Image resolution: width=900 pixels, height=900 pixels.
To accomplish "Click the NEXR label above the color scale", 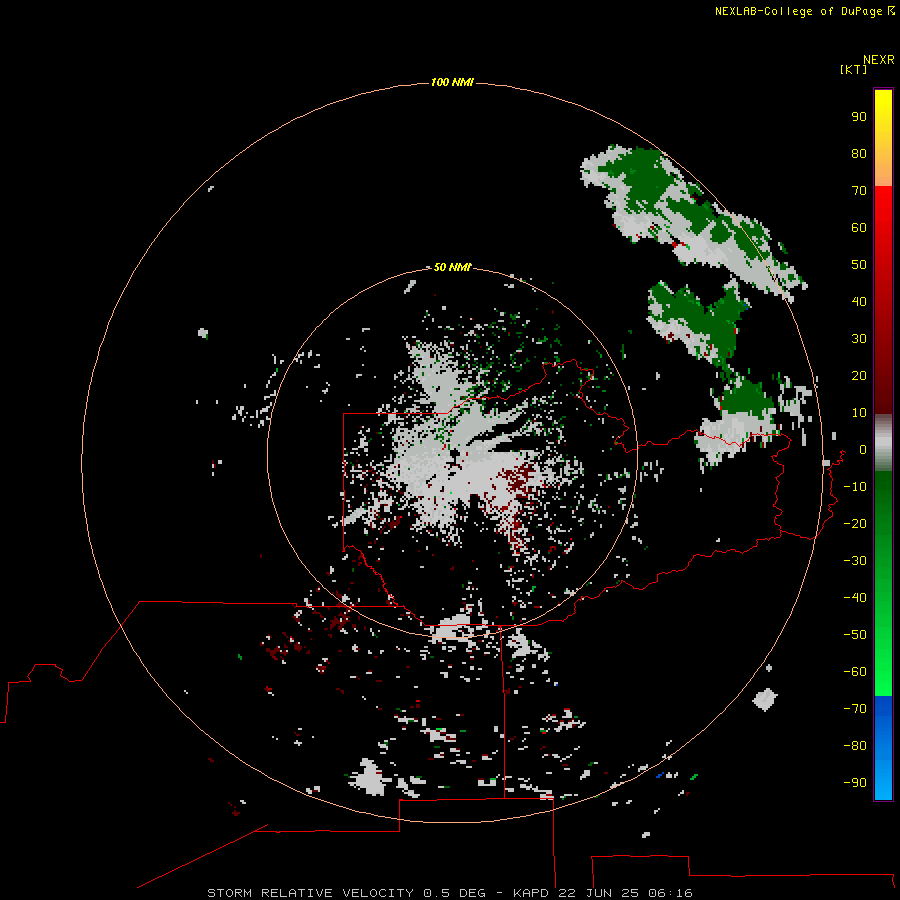I will (x=879, y=60).
